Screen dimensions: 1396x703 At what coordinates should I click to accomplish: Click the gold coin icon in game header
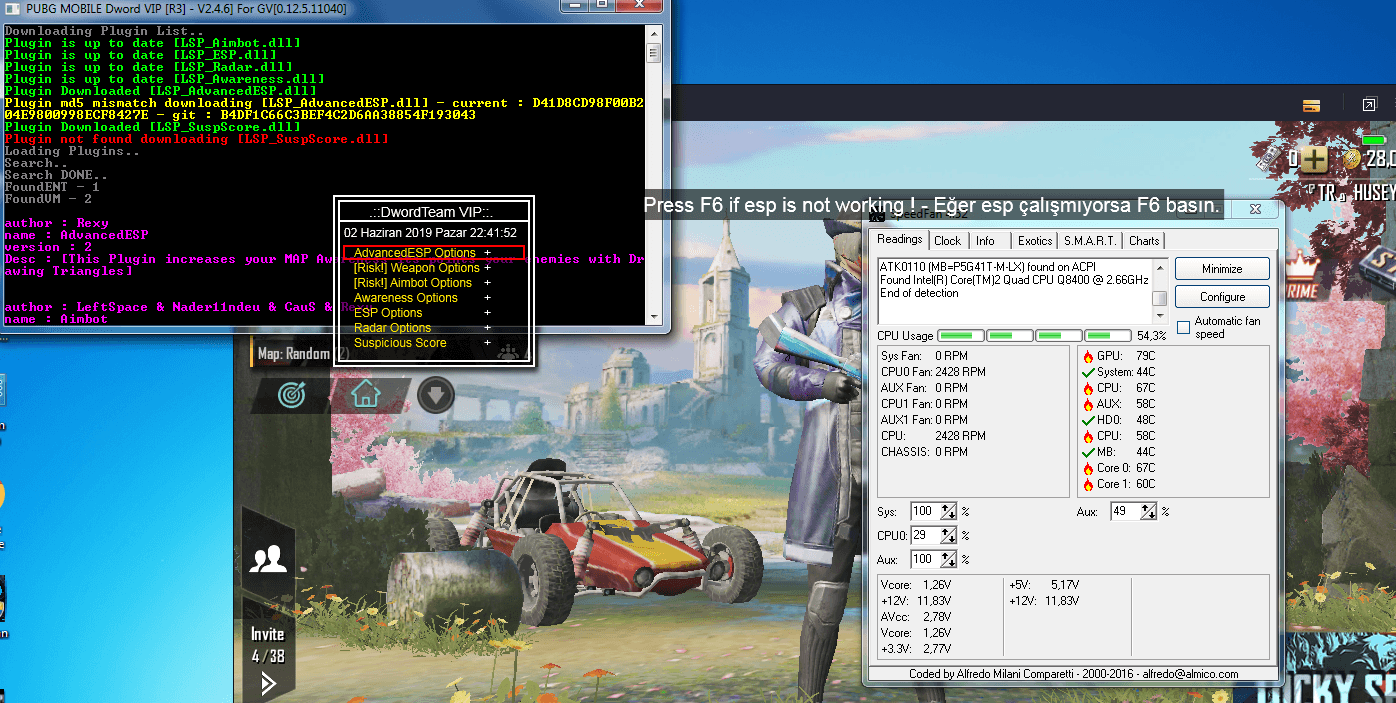(1352, 159)
